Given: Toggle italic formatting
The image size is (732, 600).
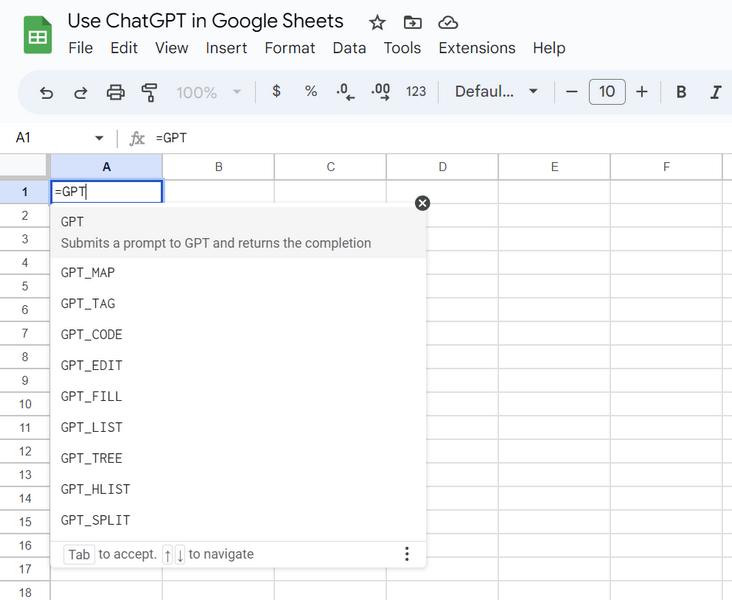Looking at the screenshot, I should click(x=715, y=92).
